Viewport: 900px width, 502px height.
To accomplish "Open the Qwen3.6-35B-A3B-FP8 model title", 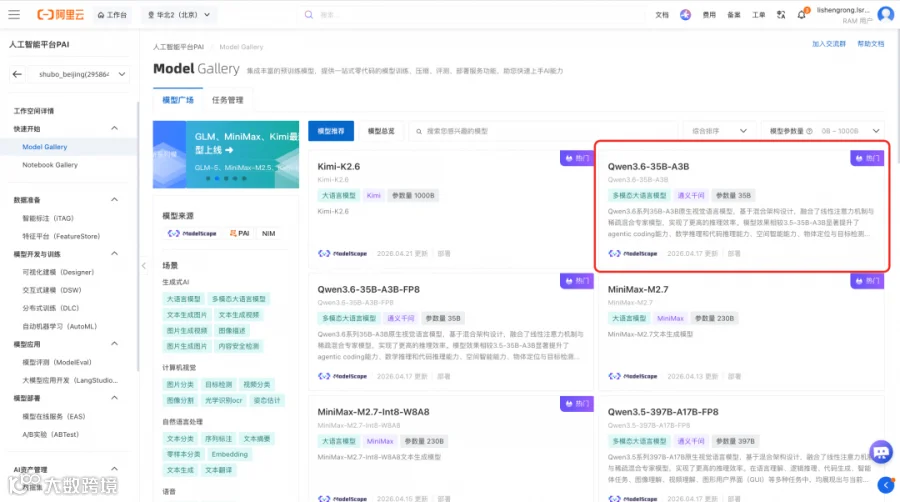I will tap(368, 289).
